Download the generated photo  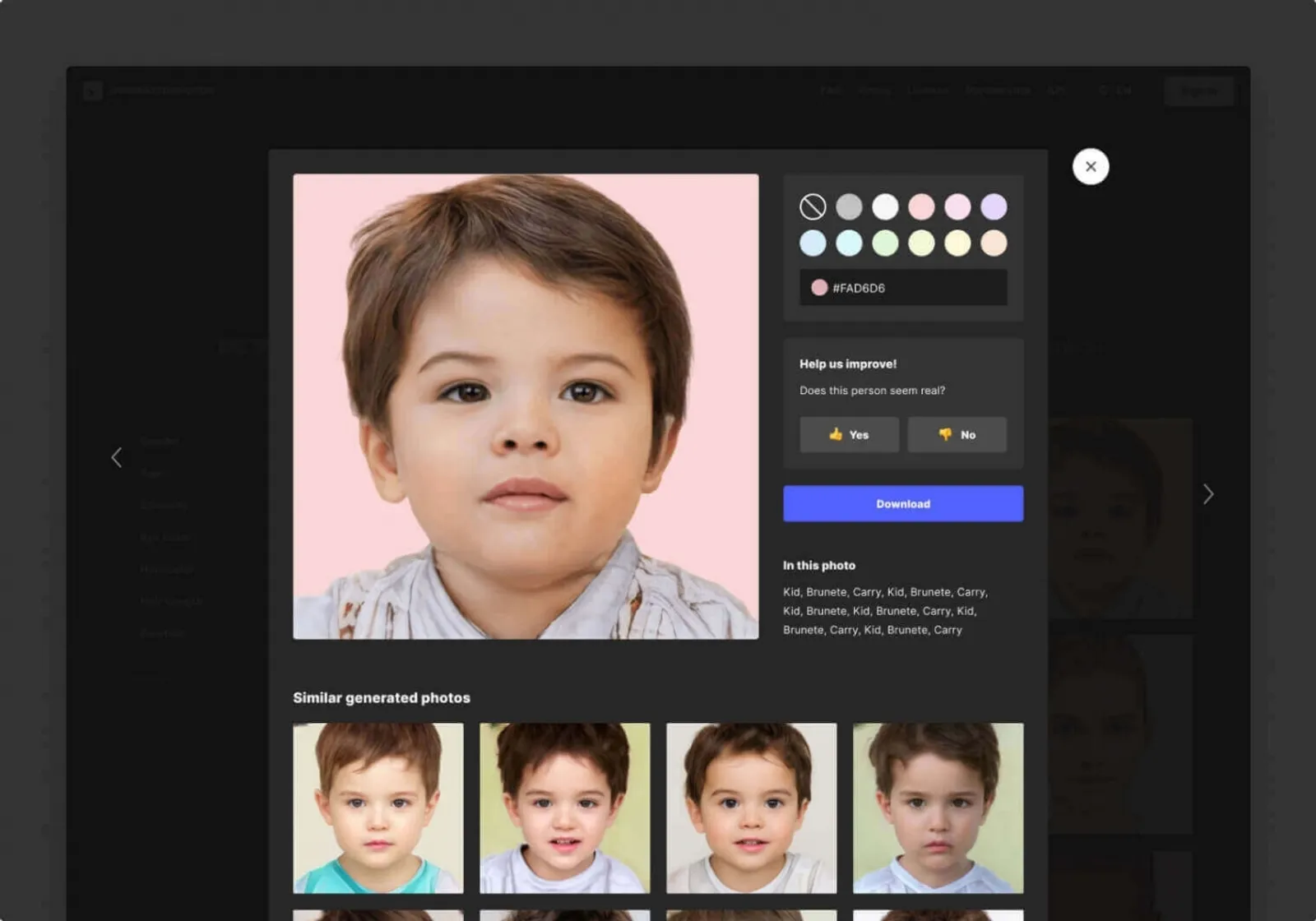[903, 503]
